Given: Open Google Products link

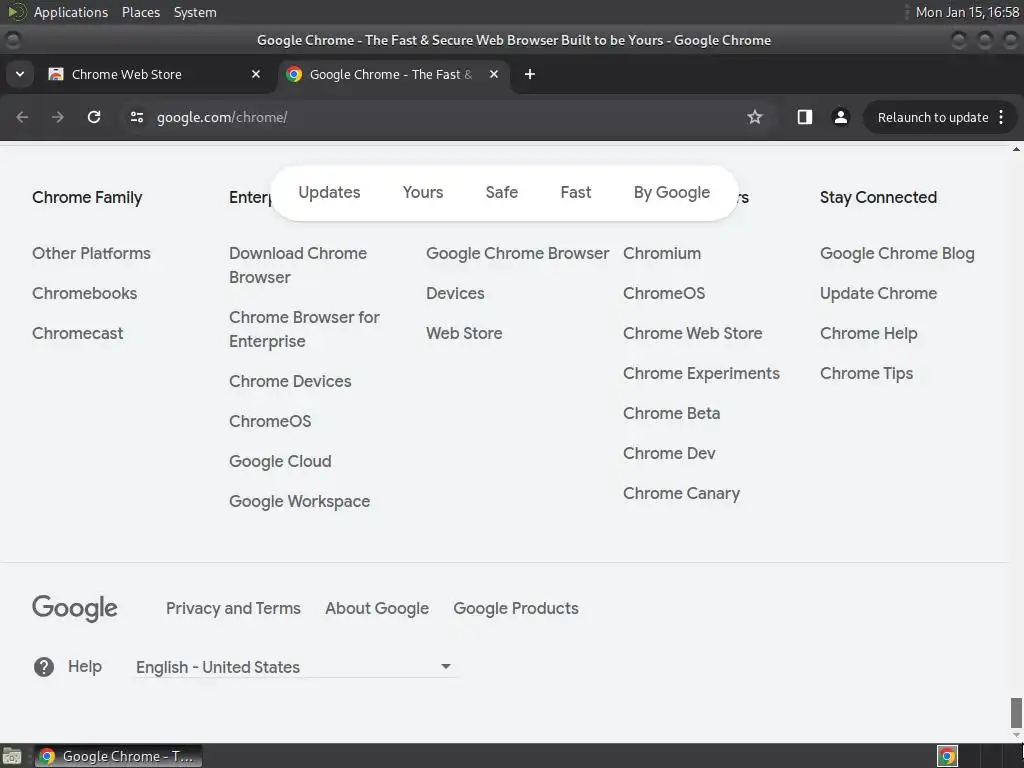Looking at the screenshot, I should point(515,608).
